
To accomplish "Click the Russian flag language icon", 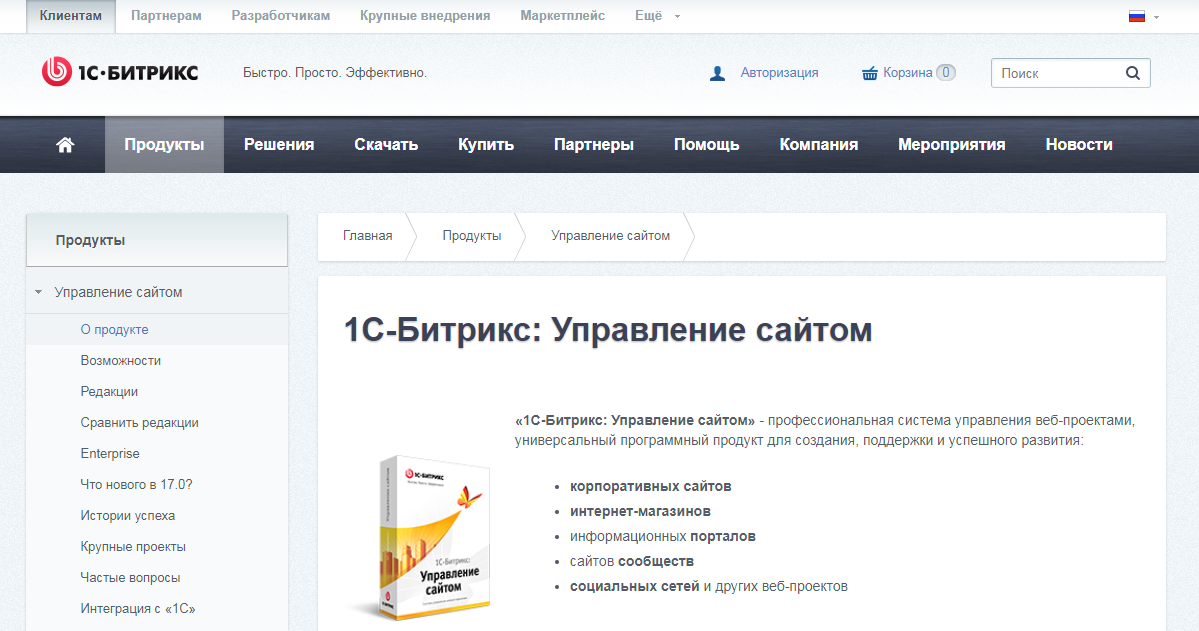I will (x=1135, y=16).
